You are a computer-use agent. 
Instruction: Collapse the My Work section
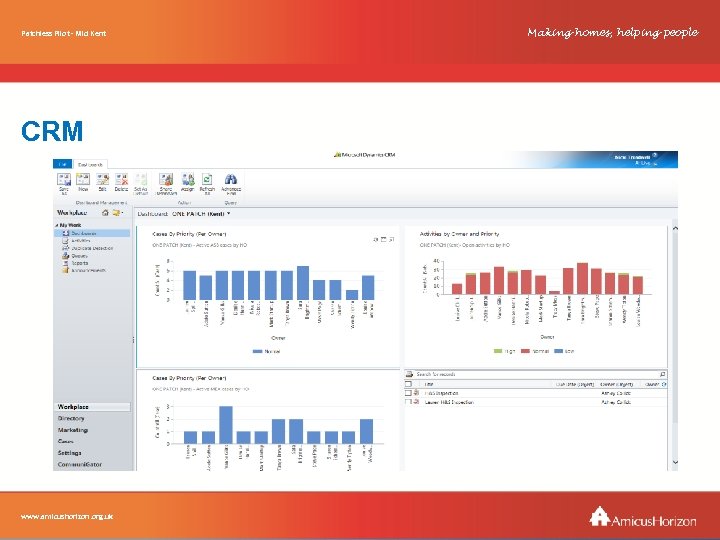57,225
